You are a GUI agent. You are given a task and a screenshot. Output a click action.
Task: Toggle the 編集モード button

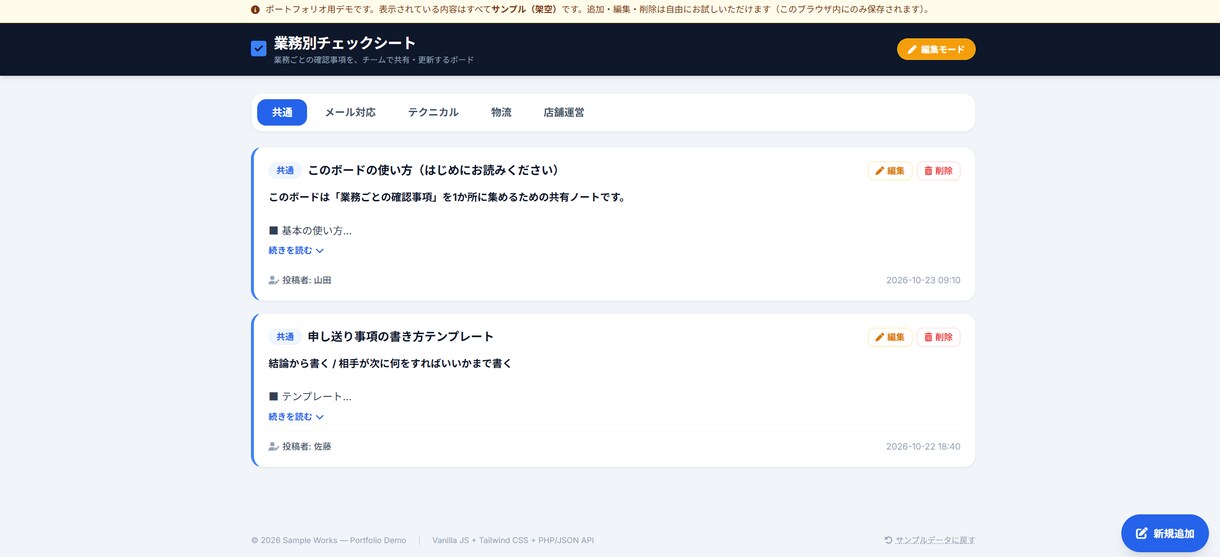pyautogui.click(x=936, y=49)
